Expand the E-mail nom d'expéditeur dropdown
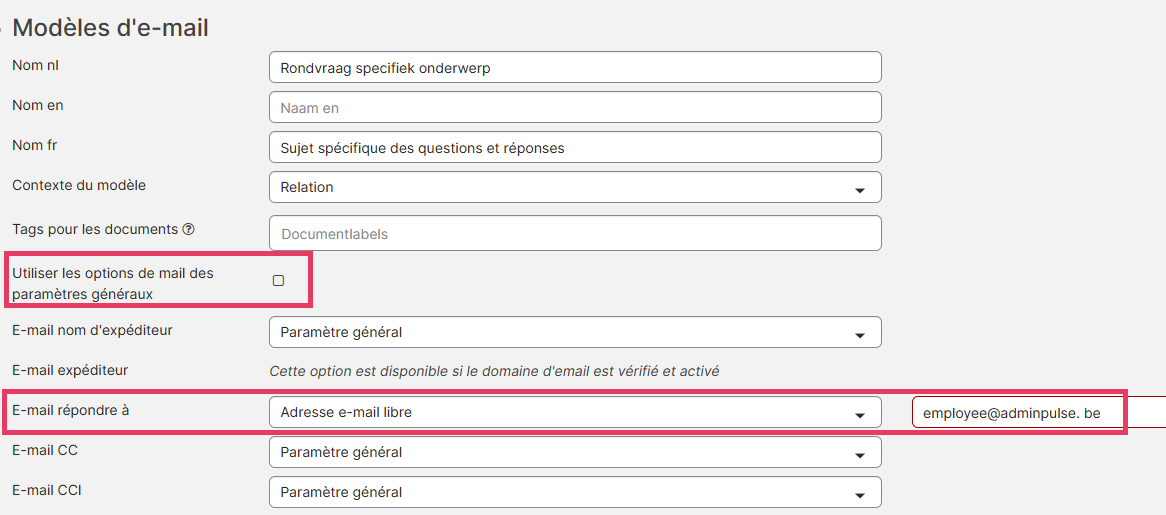Viewport: 1166px width, 515px height. (575, 332)
